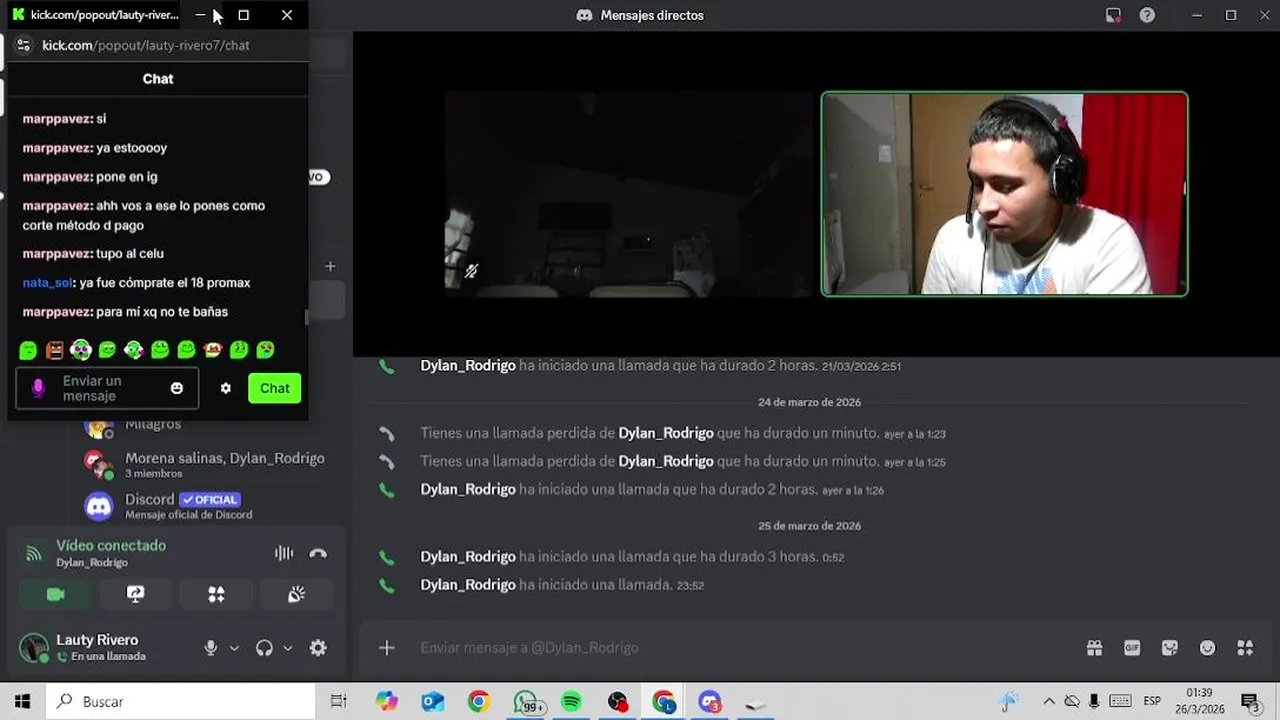Screen dimensions: 1280x720
Task: Click the Chat send button in Kick popout
Action: [275, 388]
